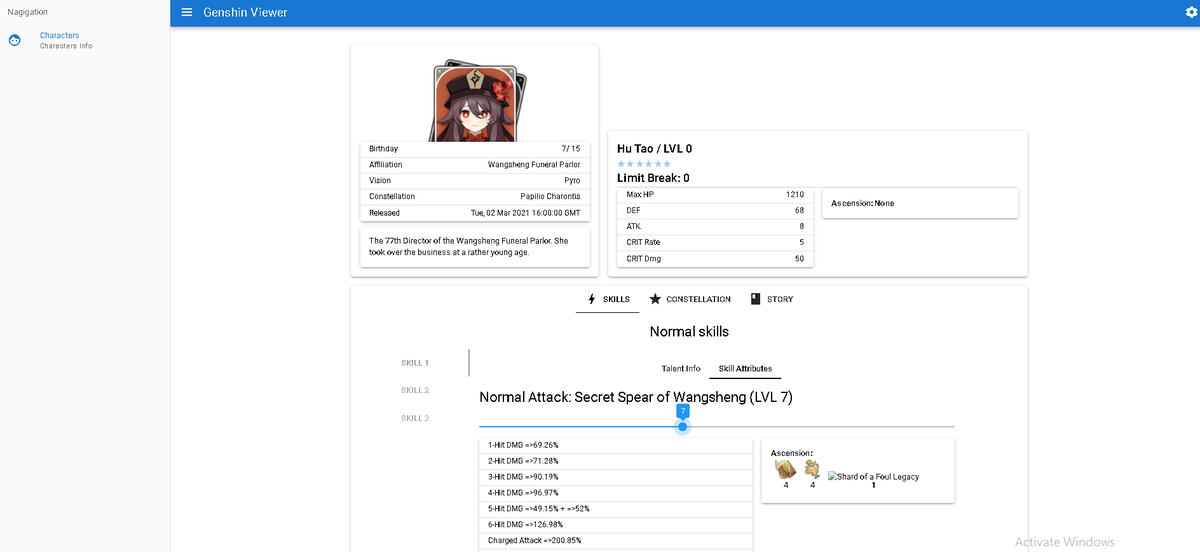Viewport: 1200px width, 552px height.
Task: Click the DEF 68 stat row
Action: [715, 210]
